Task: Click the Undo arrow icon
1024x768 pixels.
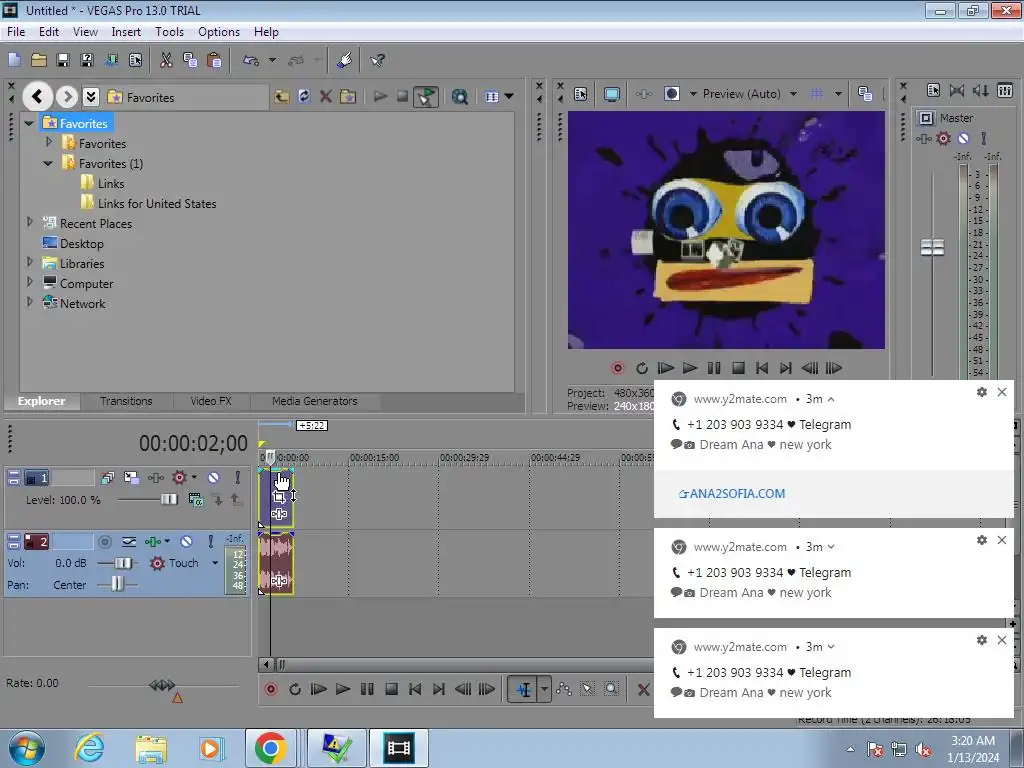Action: (251, 60)
